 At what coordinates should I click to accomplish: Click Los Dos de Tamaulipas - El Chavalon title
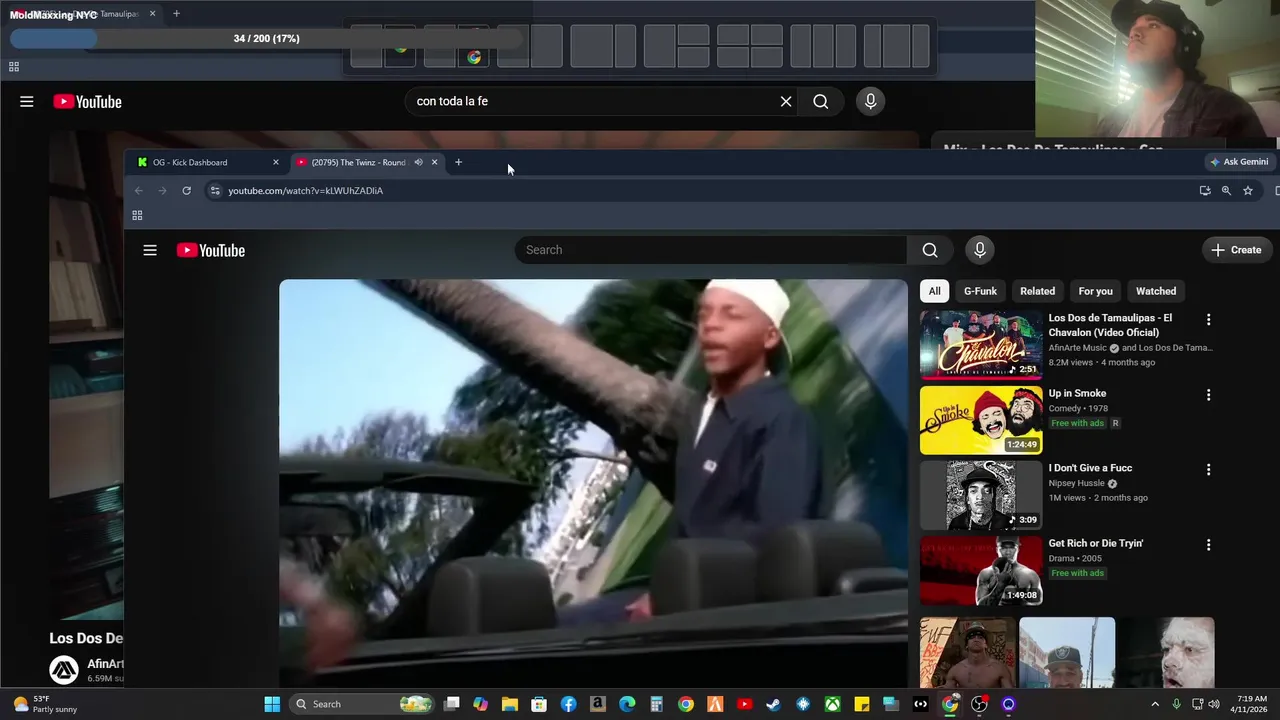click(1110, 325)
